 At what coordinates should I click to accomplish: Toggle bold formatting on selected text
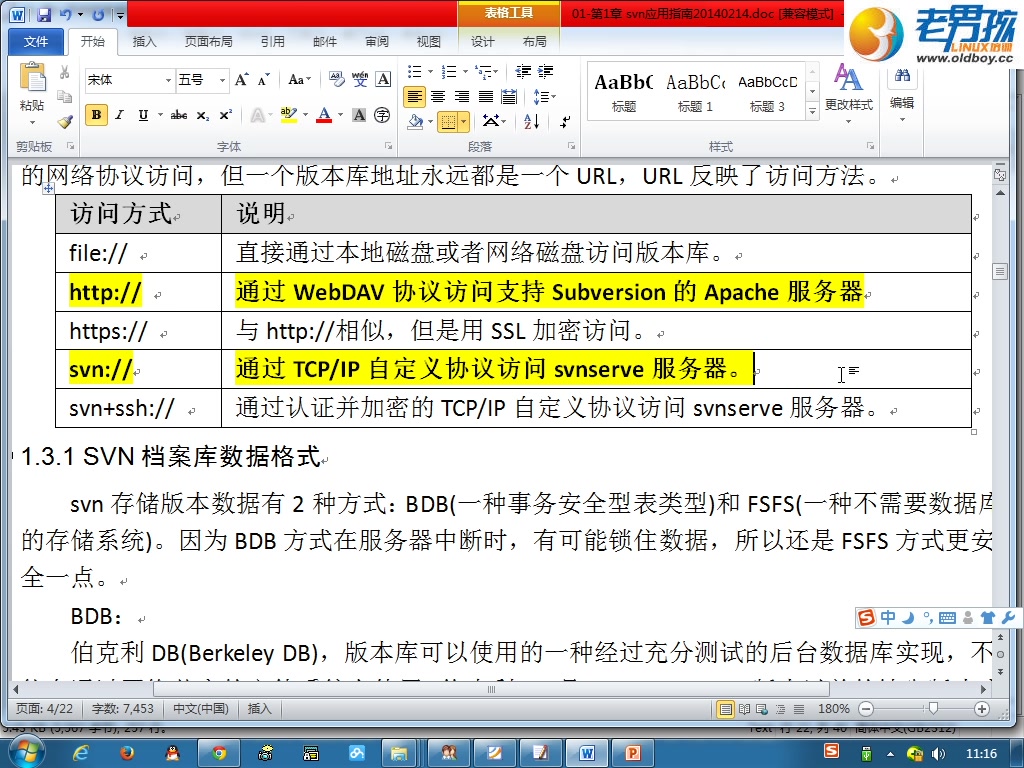point(96,116)
